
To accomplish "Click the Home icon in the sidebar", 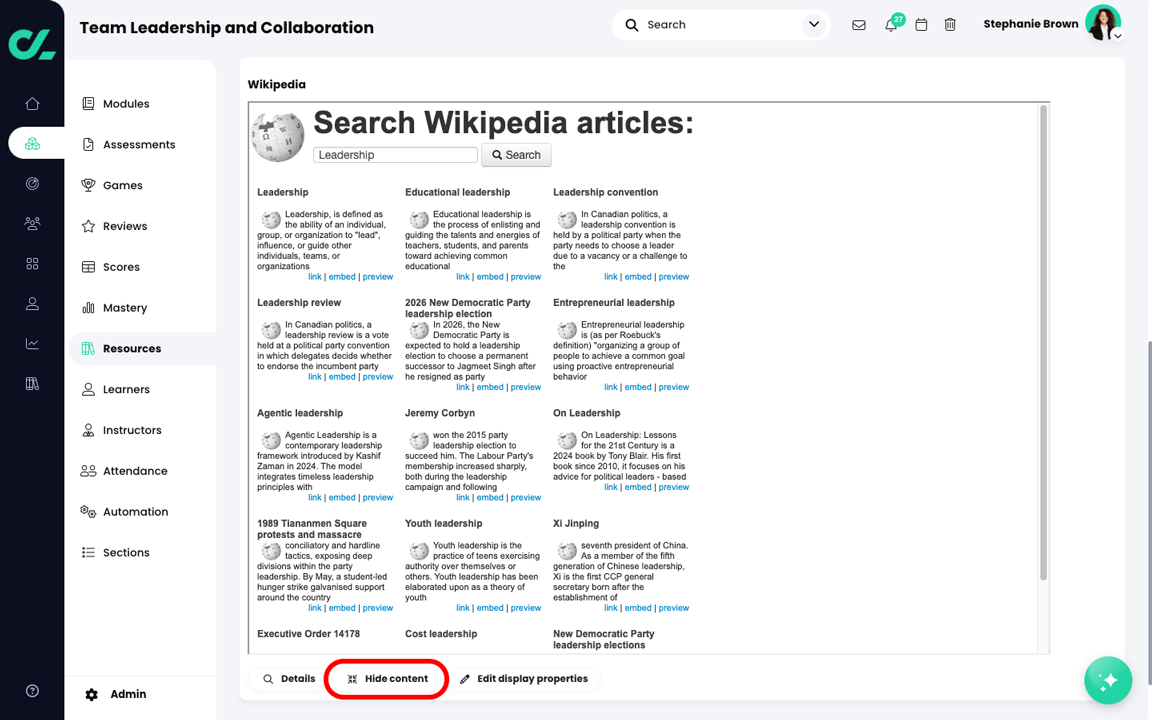I will (32, 103).
